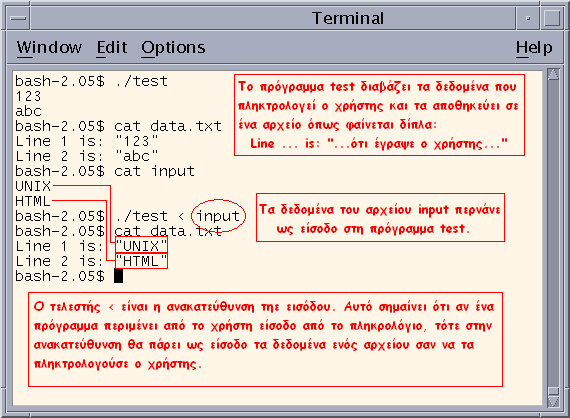Open the Help menu
The image size is (570, 418).
pyautogui.click(x=534, y=48)
